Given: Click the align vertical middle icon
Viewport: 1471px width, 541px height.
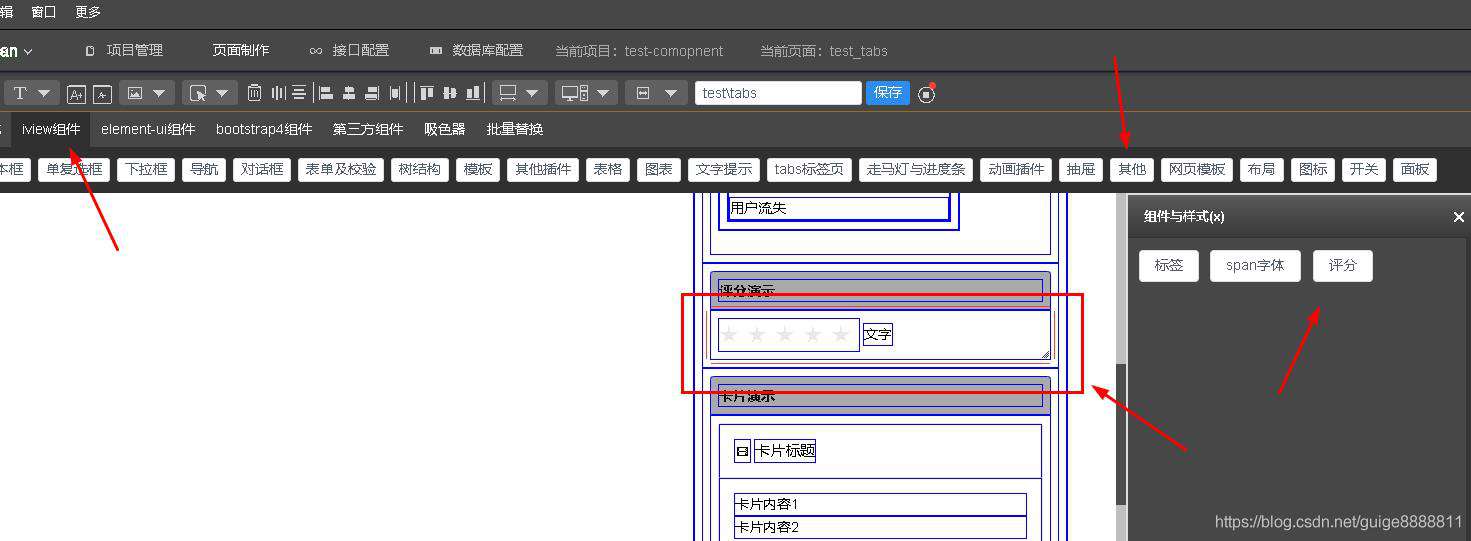Looking at the screenshot, I should (449, 93).
